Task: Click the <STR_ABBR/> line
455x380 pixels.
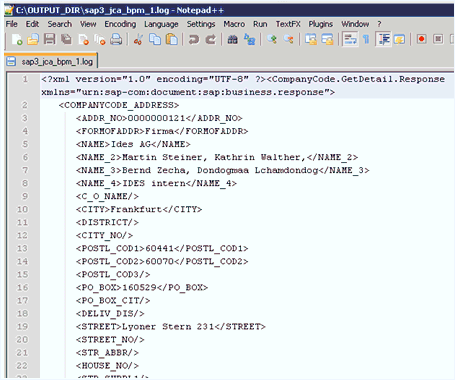Action: coord(107,353)
